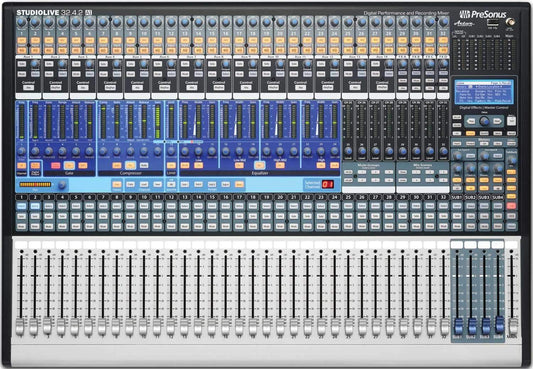533x369 pixels.
Task: Turn the Level knob below CH 32 meter
Action: click(443, 152)
